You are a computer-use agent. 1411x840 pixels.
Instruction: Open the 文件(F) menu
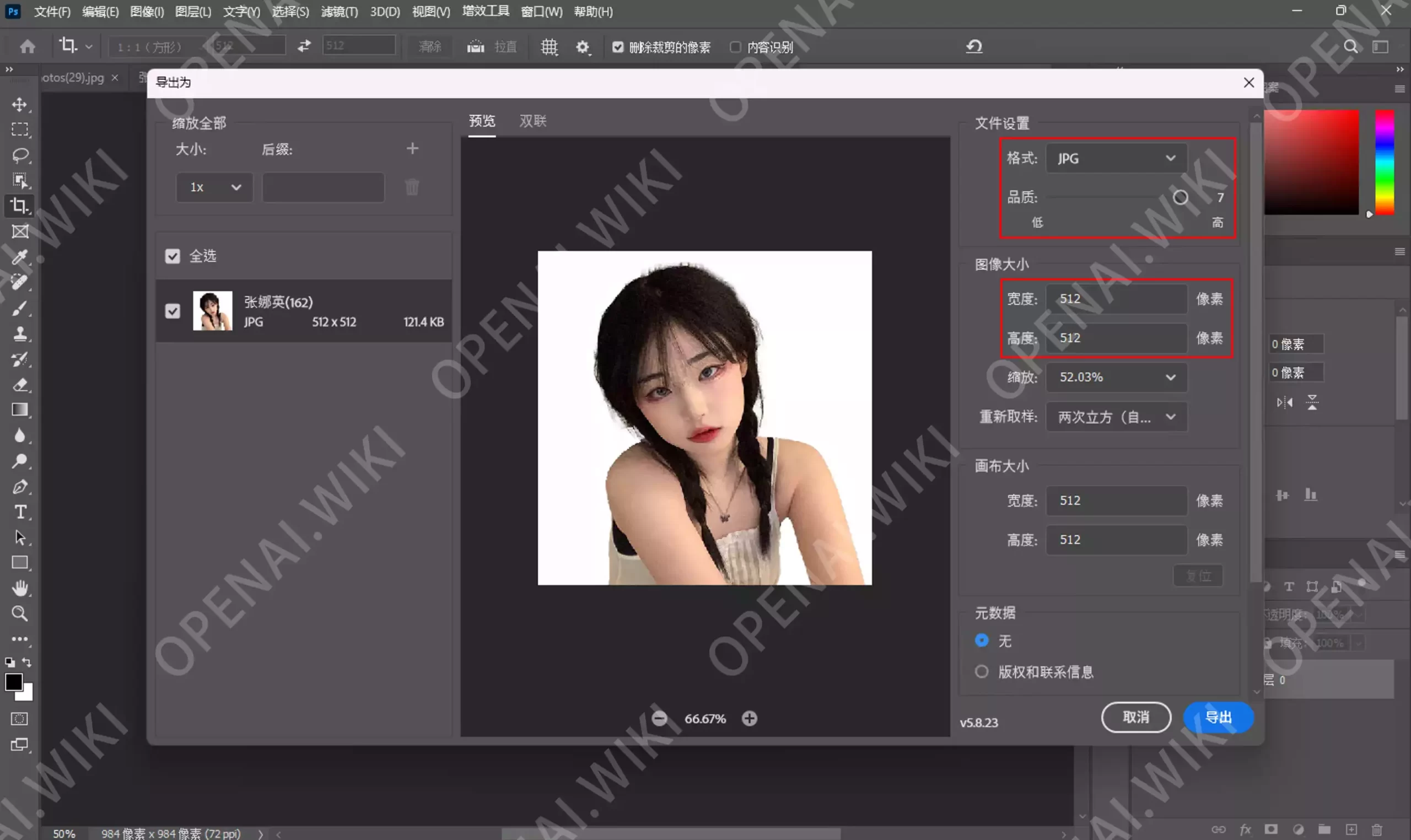point(52,12)
